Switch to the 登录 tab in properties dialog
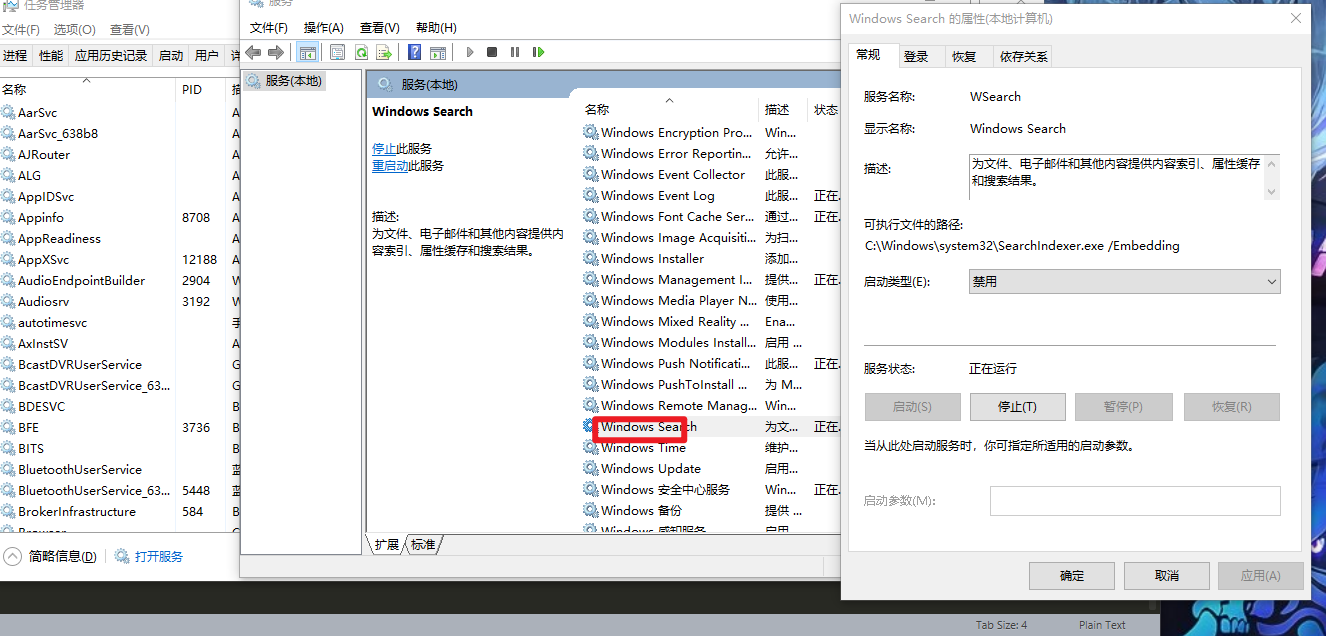The height and width of the screenshot is (636, 1326). (916, 57)
